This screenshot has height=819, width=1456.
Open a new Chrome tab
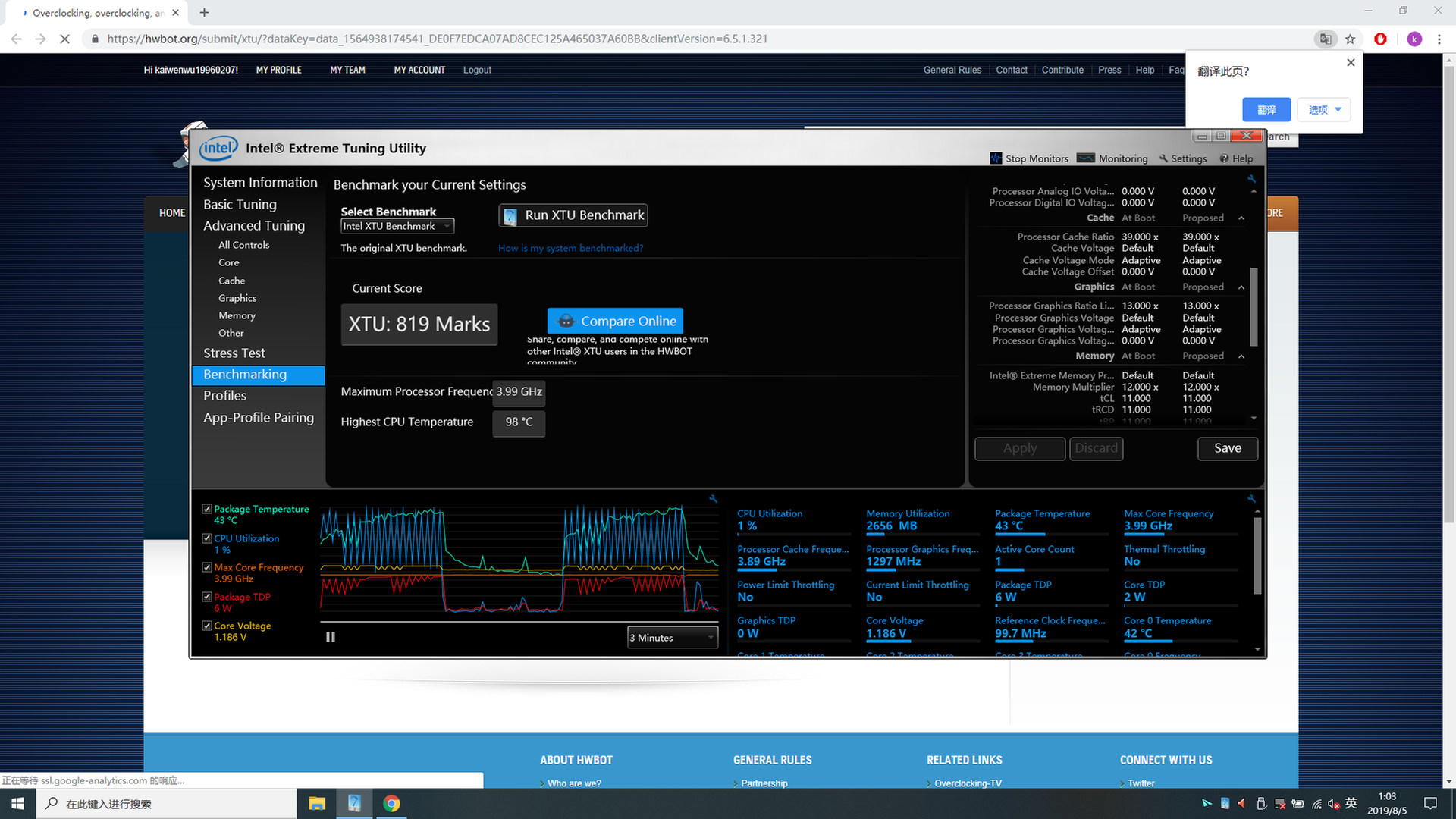point(204,13)
